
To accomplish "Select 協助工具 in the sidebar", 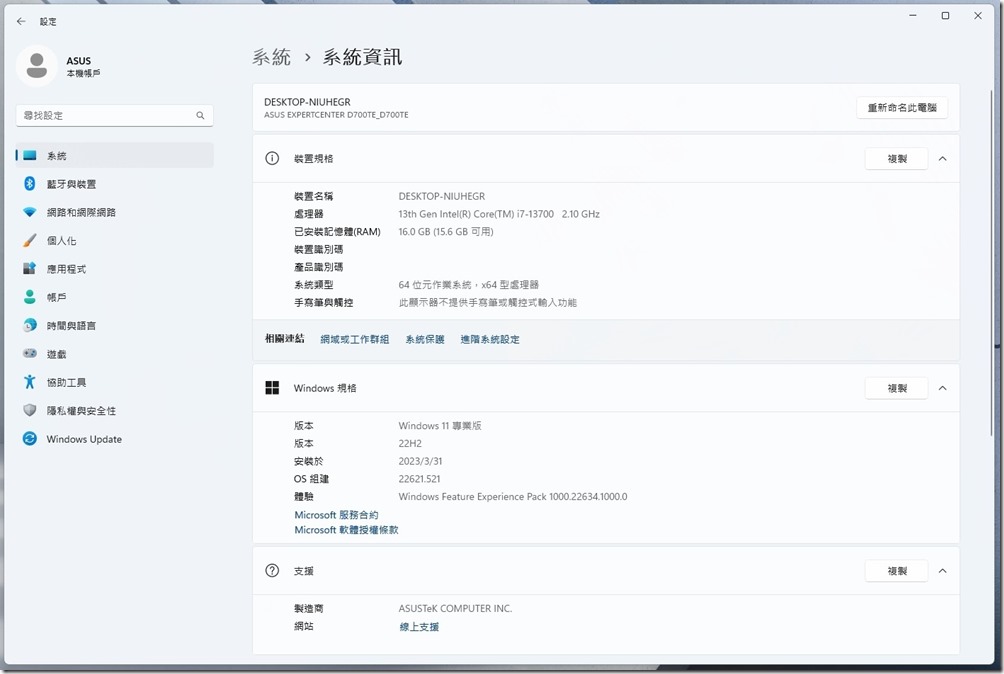I will coord(66,383).
